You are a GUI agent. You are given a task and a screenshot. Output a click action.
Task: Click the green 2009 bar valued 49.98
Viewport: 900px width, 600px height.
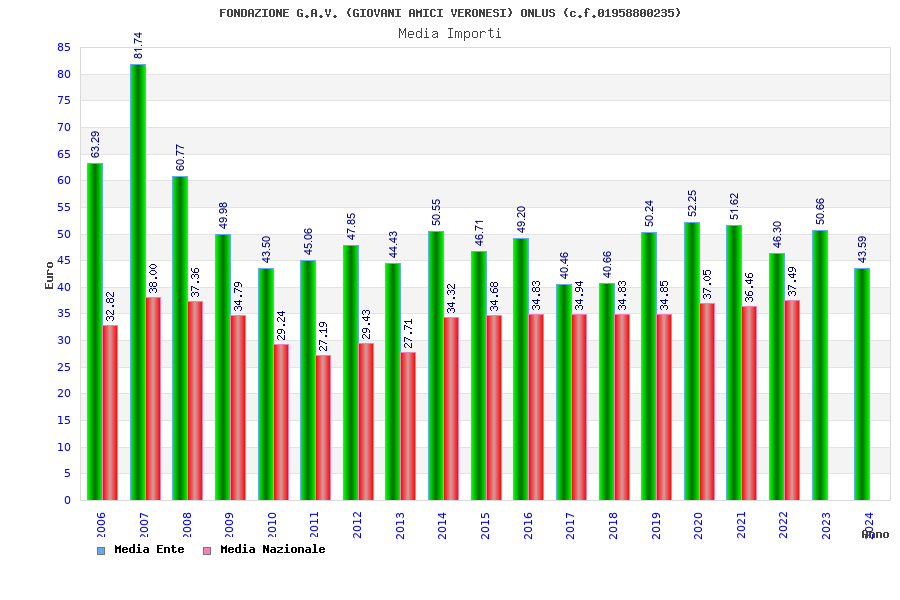223,367
